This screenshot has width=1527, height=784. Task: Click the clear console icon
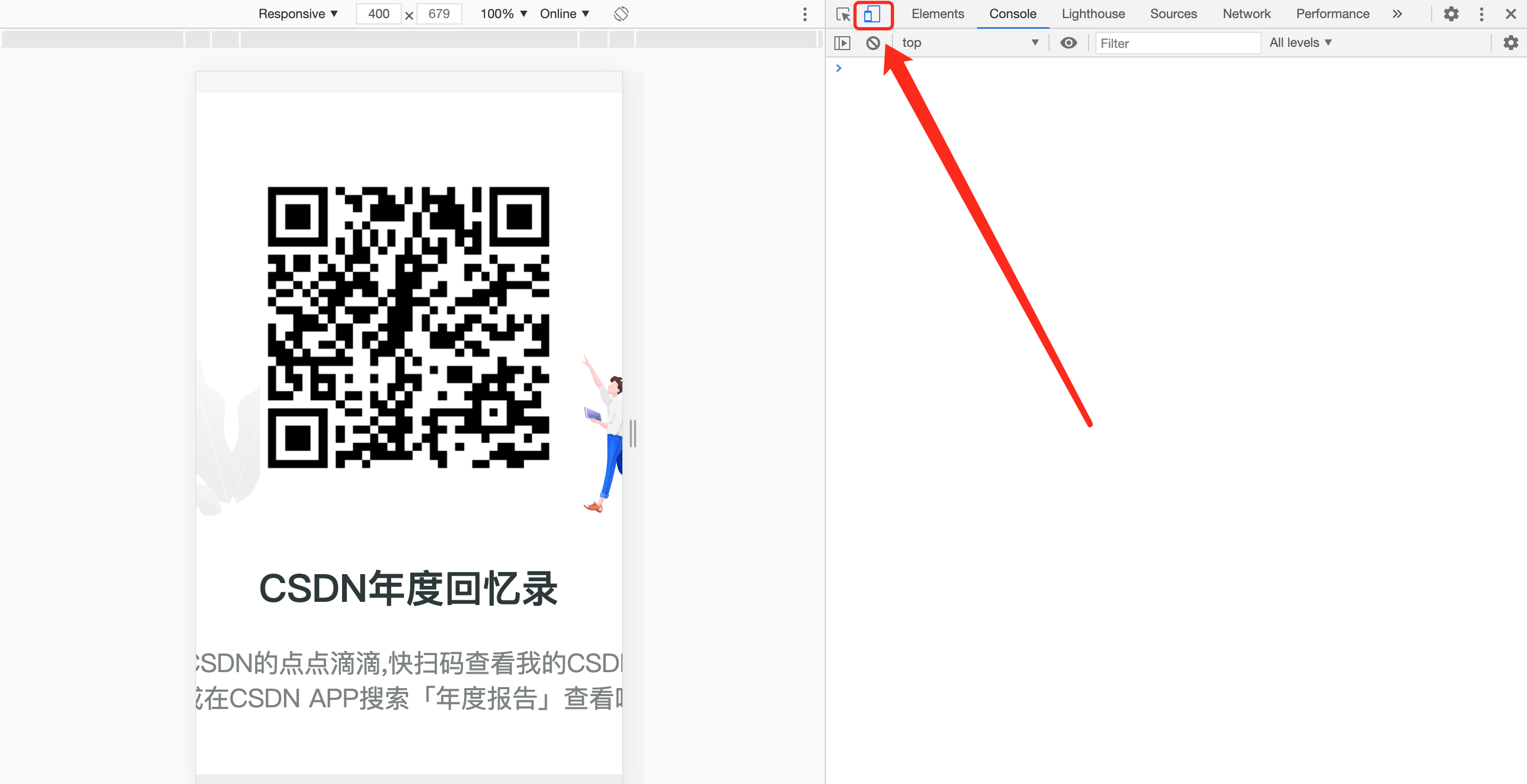[x=873, y=43]
